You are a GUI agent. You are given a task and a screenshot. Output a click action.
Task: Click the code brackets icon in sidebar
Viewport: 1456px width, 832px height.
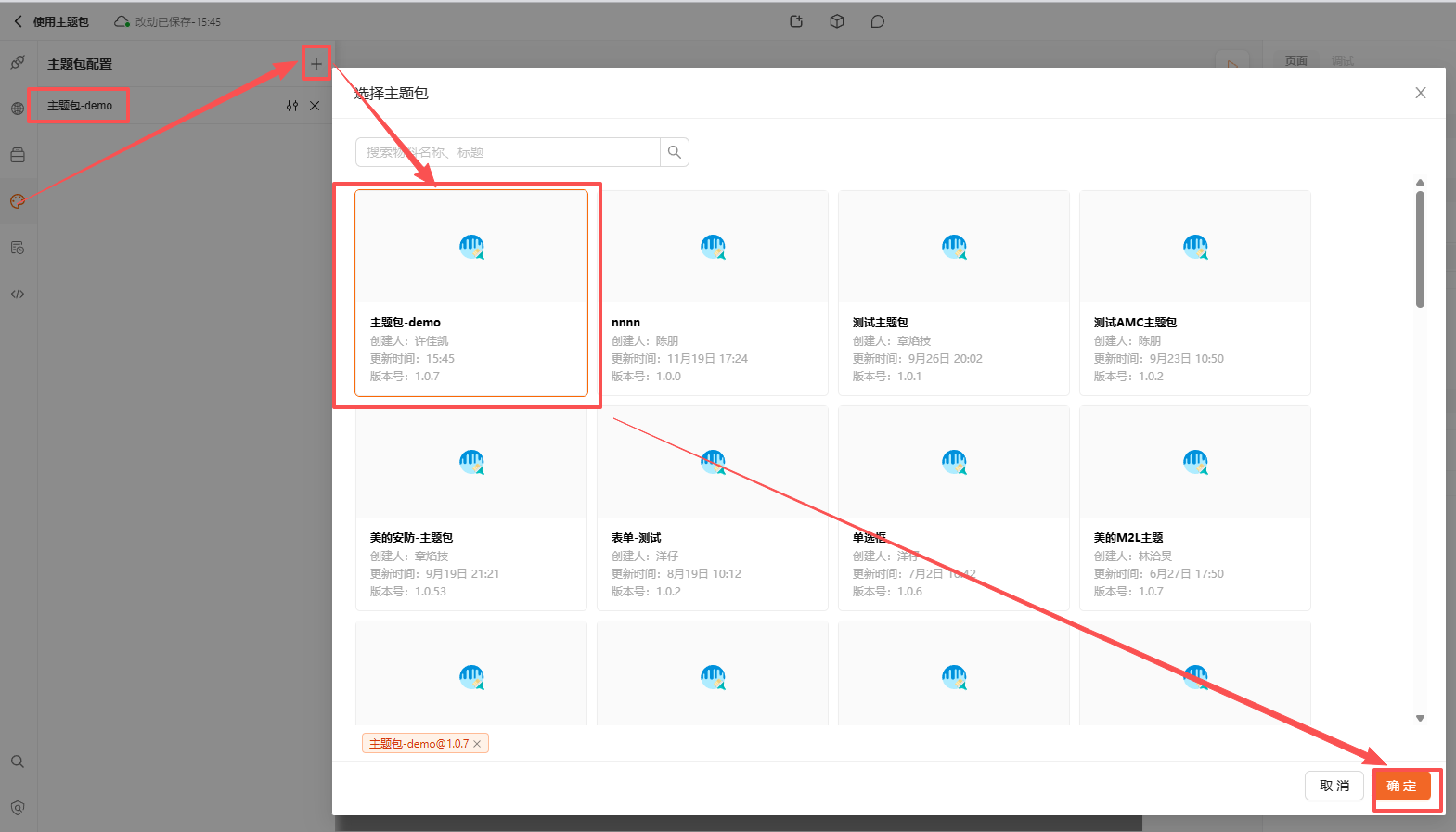pyautogui.click(x=18, y=294)
